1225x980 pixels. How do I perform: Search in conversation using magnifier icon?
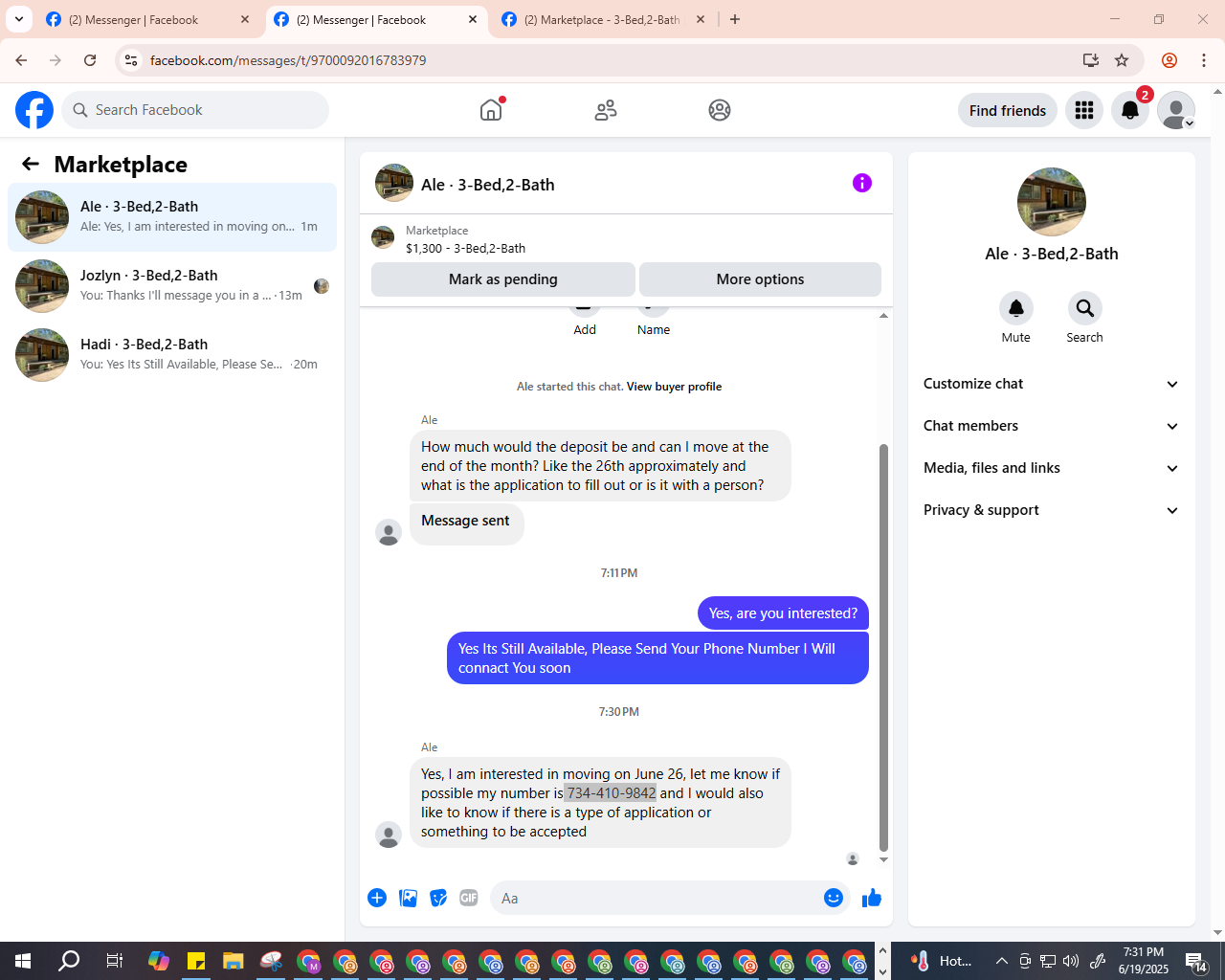(x=1084, y=308)
